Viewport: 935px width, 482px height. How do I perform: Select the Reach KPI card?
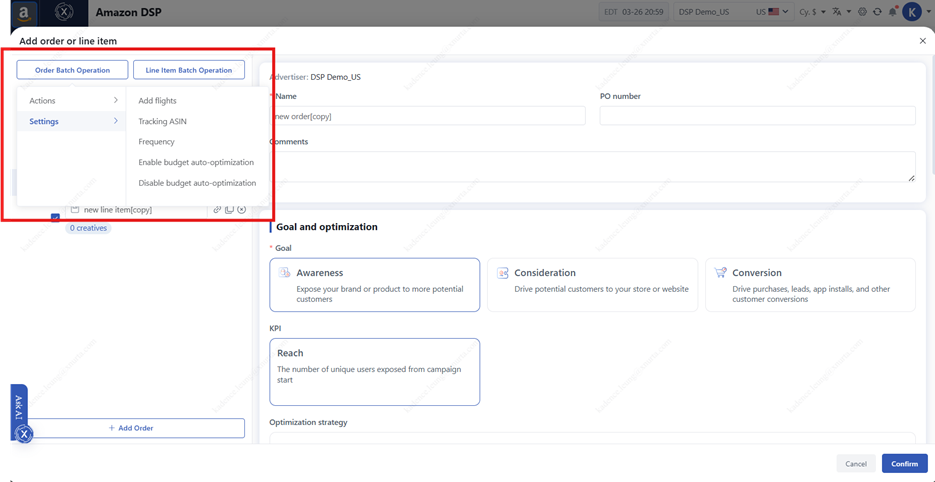[x=374, y=372]
